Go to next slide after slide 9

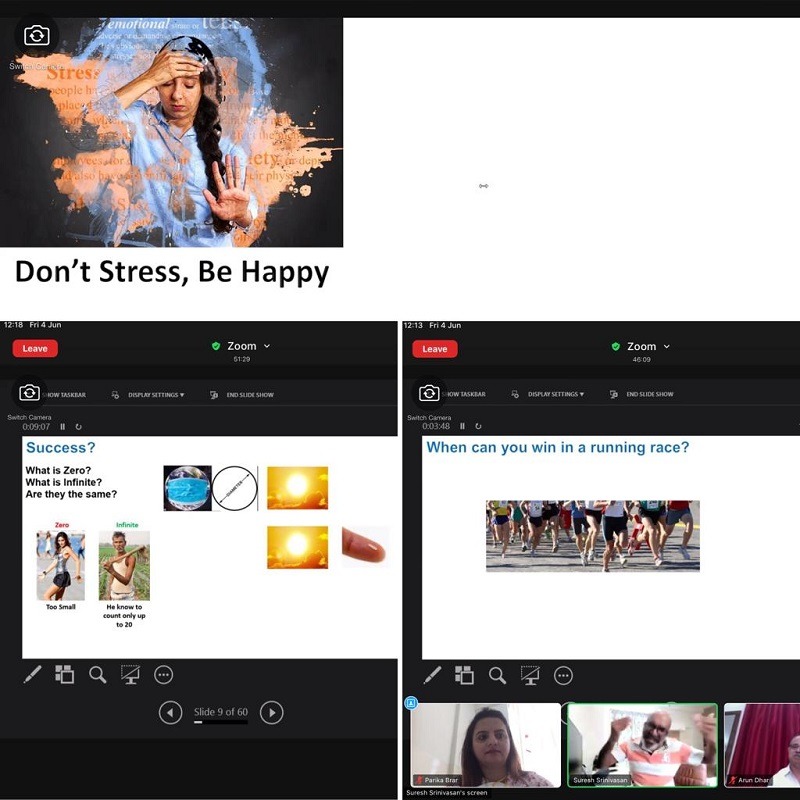pos(271,713)
